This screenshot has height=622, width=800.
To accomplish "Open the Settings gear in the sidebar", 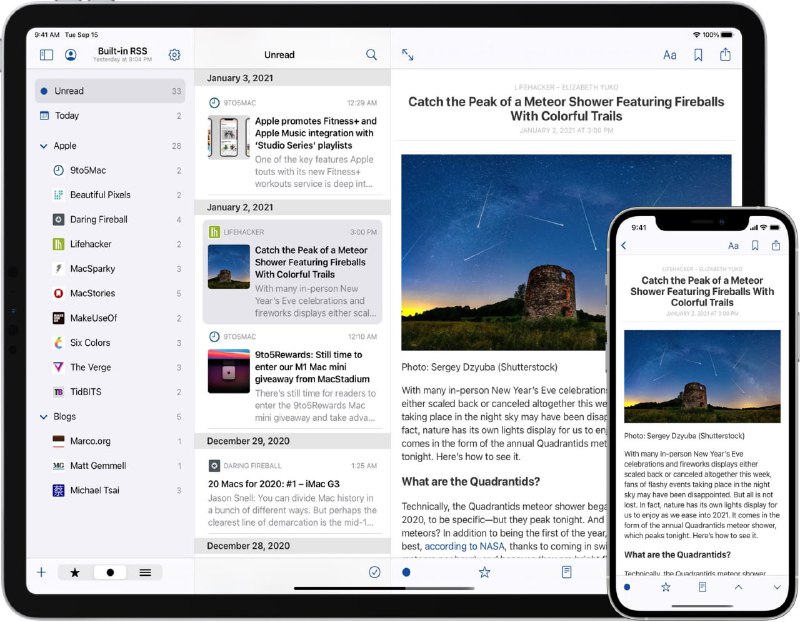I will click(x=174, y=55).
